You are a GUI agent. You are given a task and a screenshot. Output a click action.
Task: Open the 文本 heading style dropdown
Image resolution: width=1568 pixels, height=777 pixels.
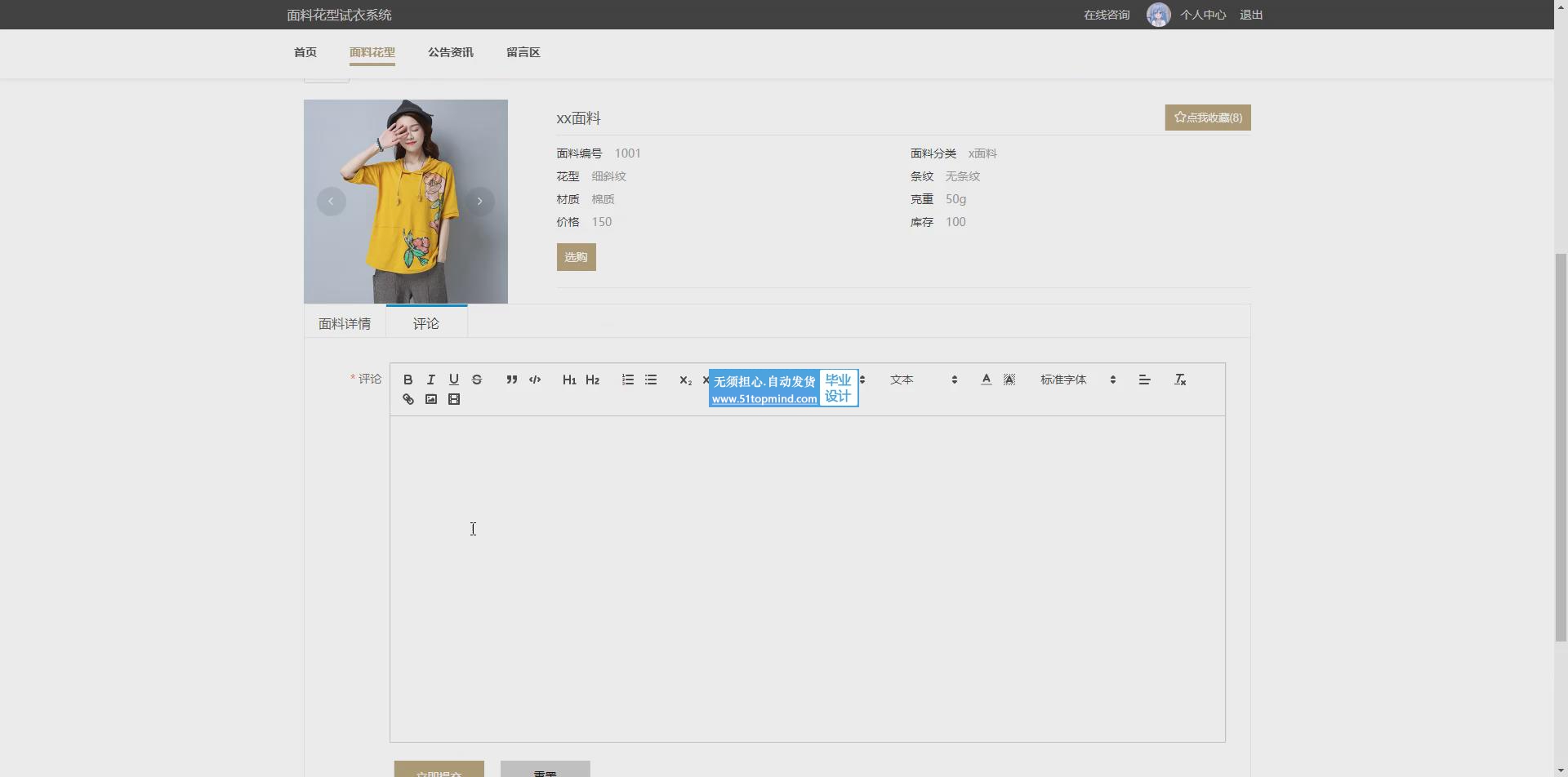[923, 380]
